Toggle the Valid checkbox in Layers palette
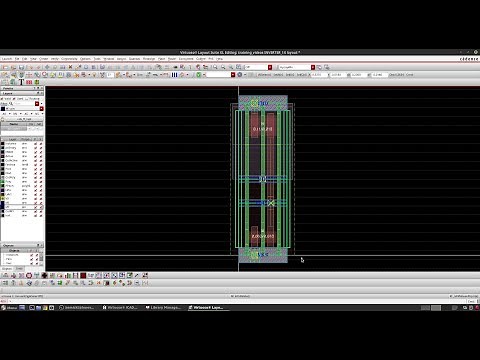Image resolution: width=480 pixels, height=360 pixels. tap(2, 99)
